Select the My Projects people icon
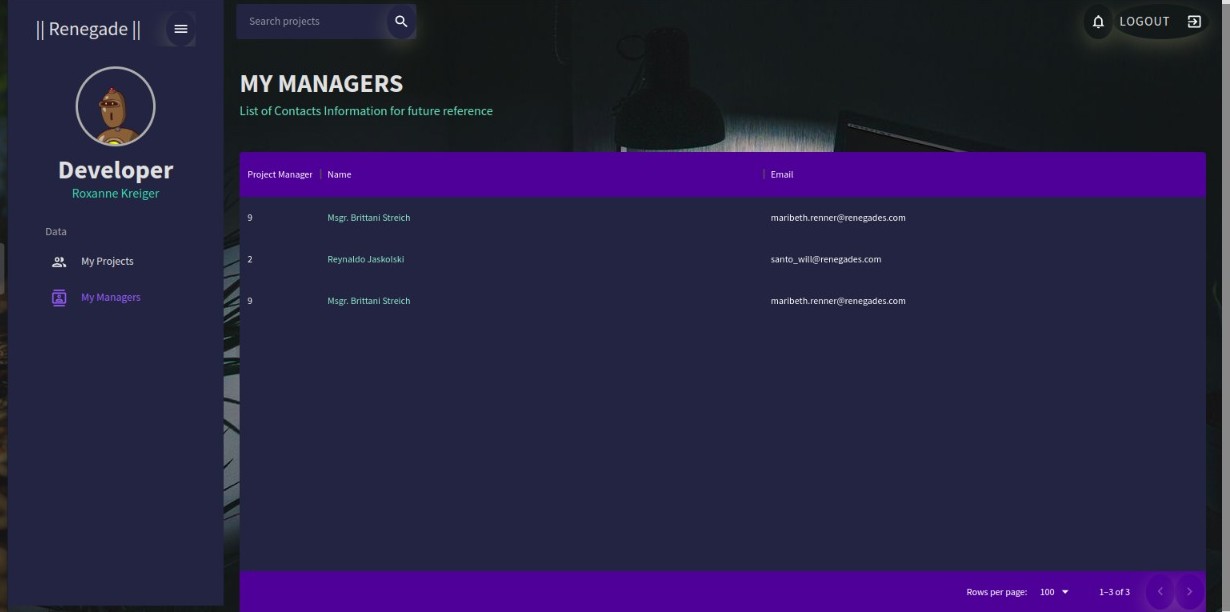 coord(58,261)
